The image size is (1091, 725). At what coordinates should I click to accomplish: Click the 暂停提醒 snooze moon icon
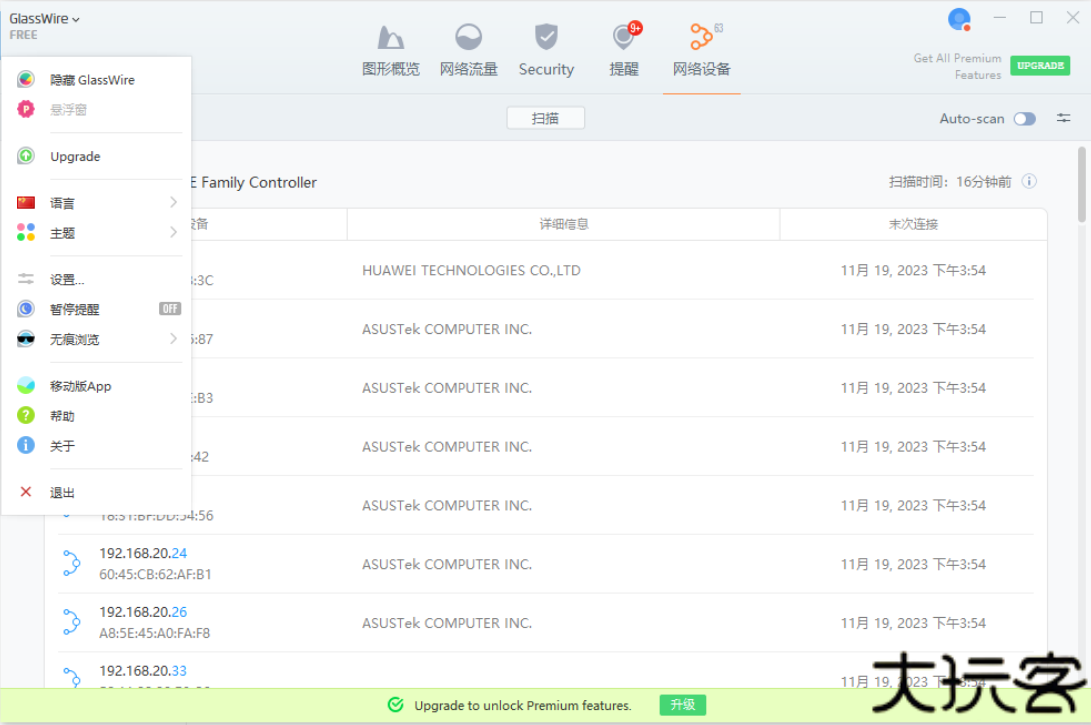click(26, 309)
